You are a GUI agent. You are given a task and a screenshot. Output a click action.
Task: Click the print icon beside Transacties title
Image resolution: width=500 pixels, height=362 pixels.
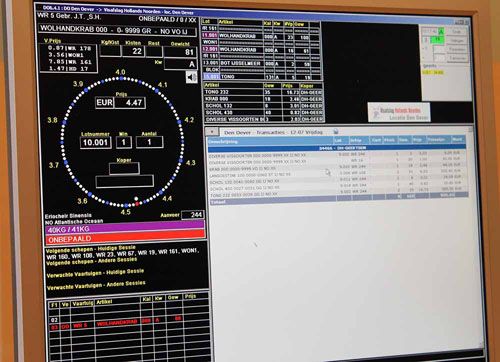click(336, 131)
